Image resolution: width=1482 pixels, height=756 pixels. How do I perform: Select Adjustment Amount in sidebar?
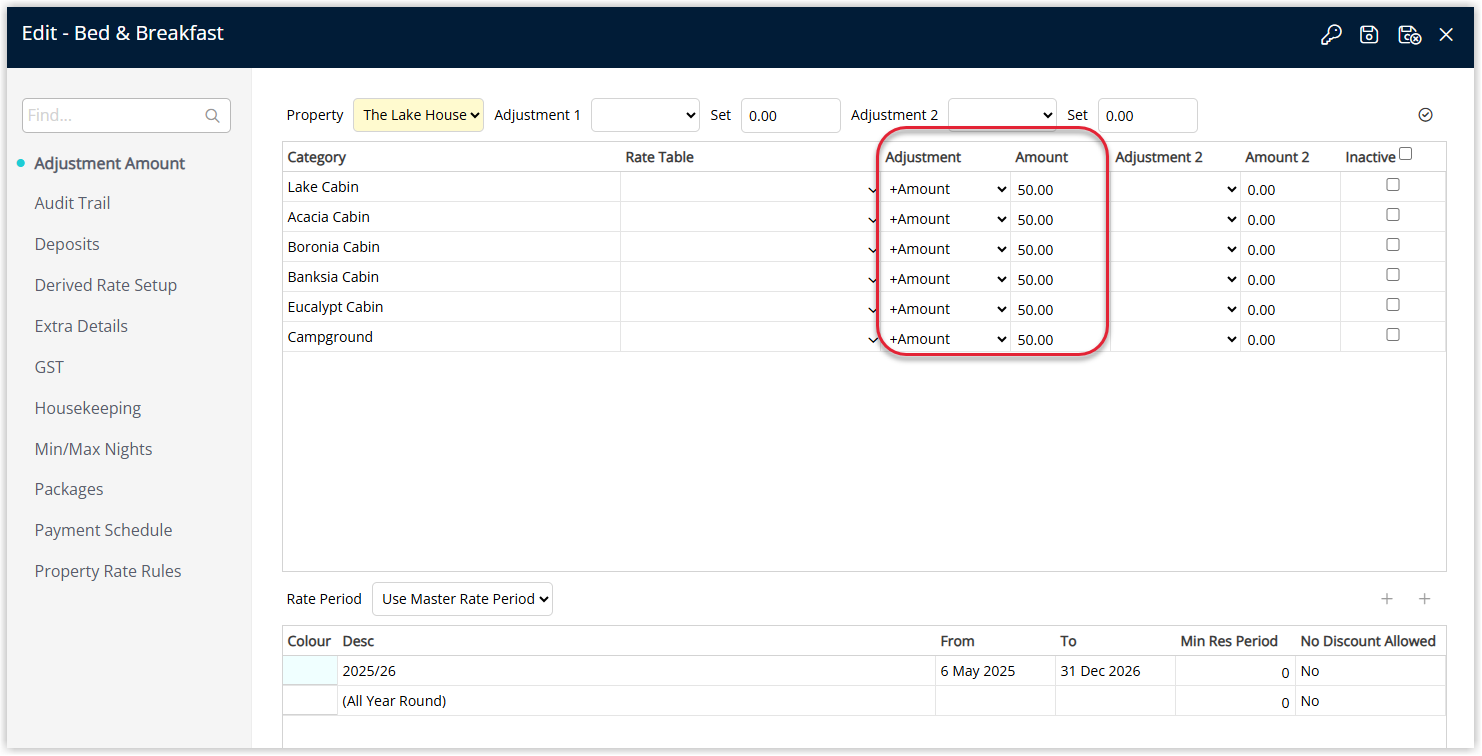point(110,163)
